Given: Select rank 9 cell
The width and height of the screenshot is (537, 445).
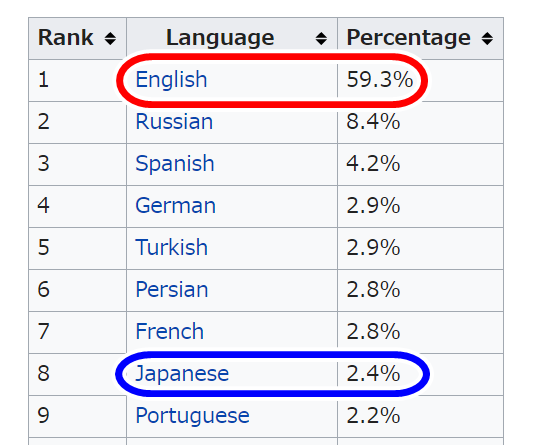Looking at the screenshot, I should pos(78,416).
